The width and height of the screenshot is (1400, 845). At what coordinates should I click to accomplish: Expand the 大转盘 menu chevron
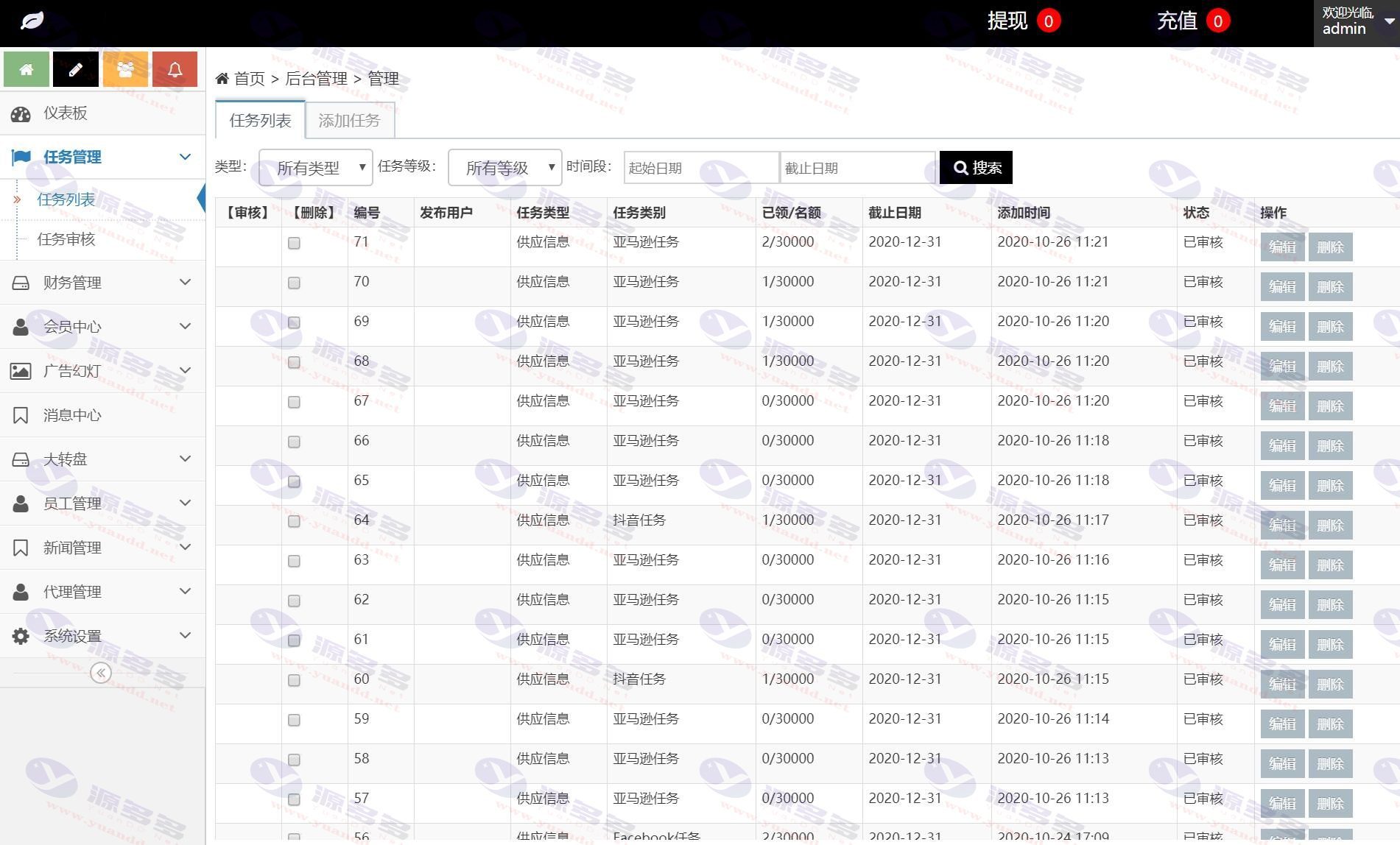(185, 459)
